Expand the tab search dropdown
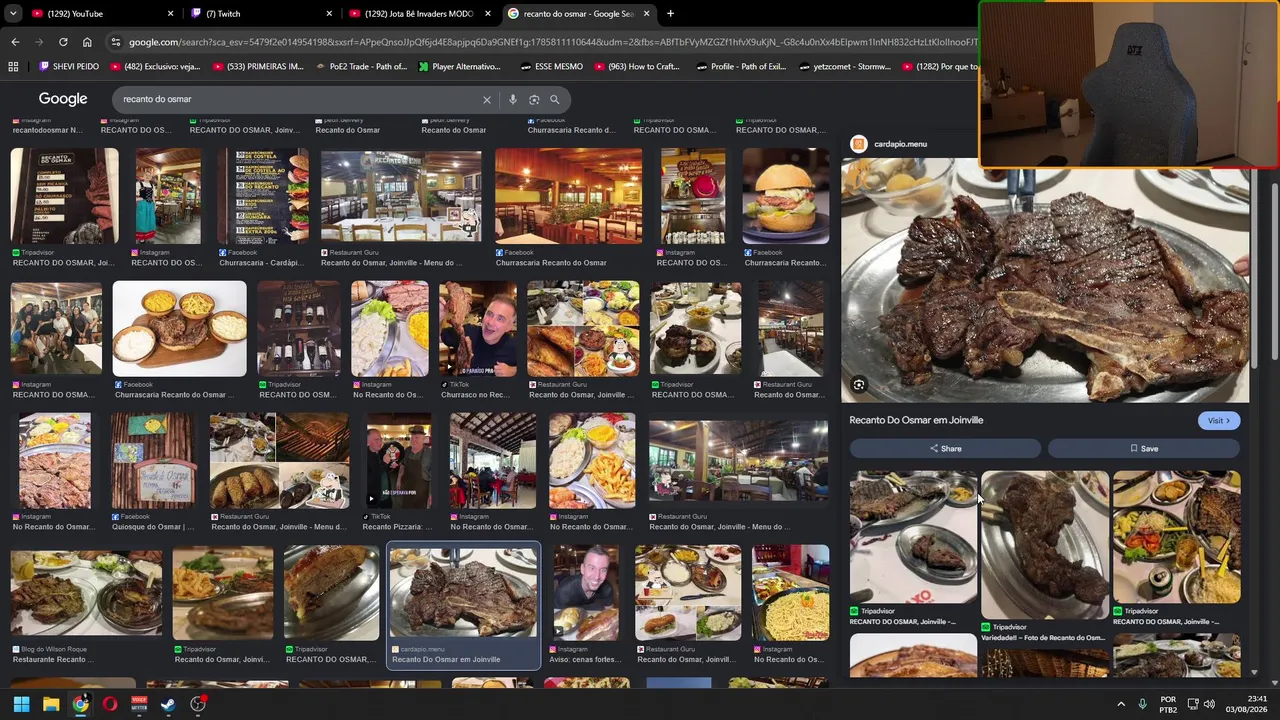 pyautogui.click(x=13, y=14)
